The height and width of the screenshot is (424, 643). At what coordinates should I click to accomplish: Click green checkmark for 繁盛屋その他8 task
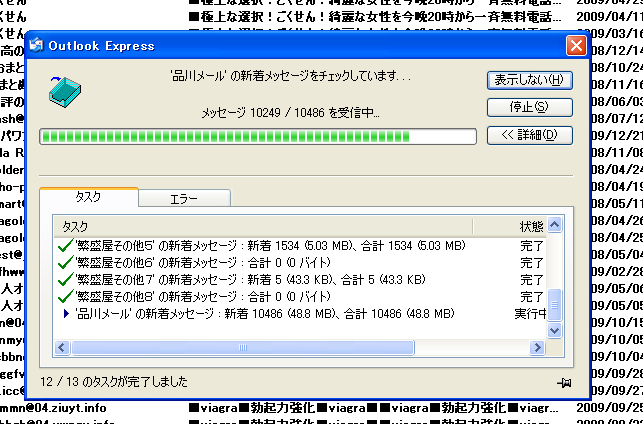coord(66,296)
